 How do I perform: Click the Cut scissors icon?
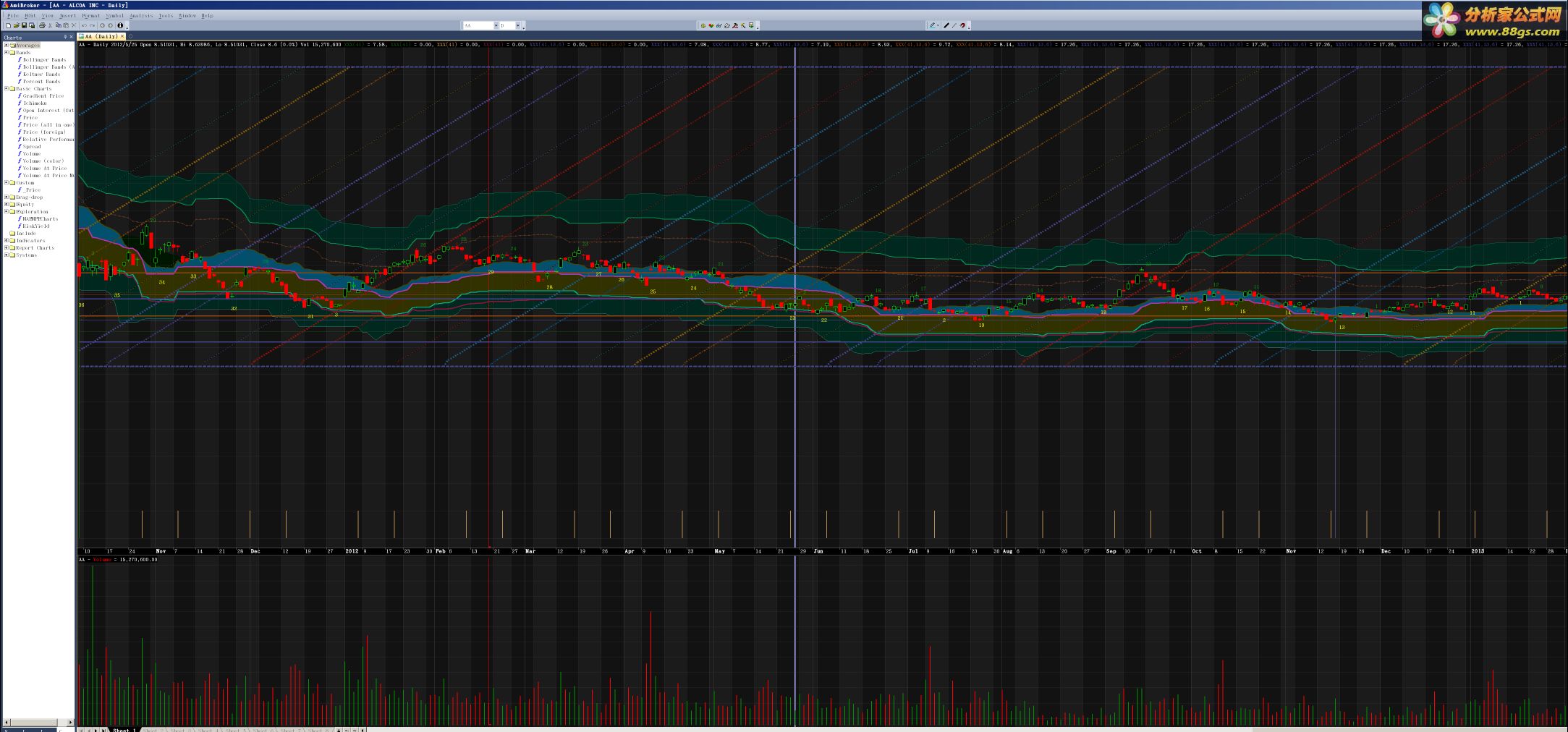[50, 25]
